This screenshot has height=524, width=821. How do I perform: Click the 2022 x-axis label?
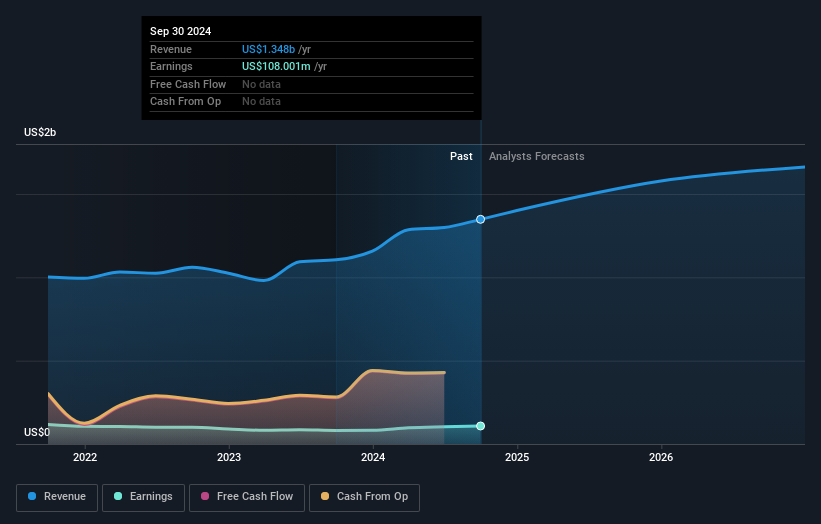85,457
